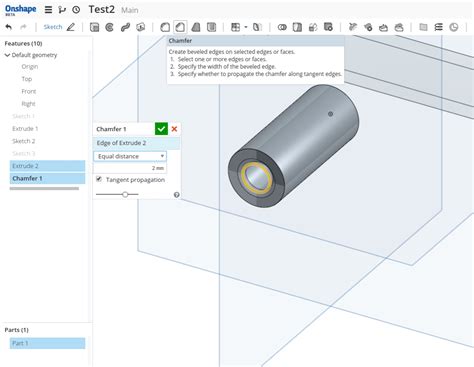This screenshot has width=474, height=367.
Task: Open the Equal distance dropdown
Action: click(x=130, y=156)
